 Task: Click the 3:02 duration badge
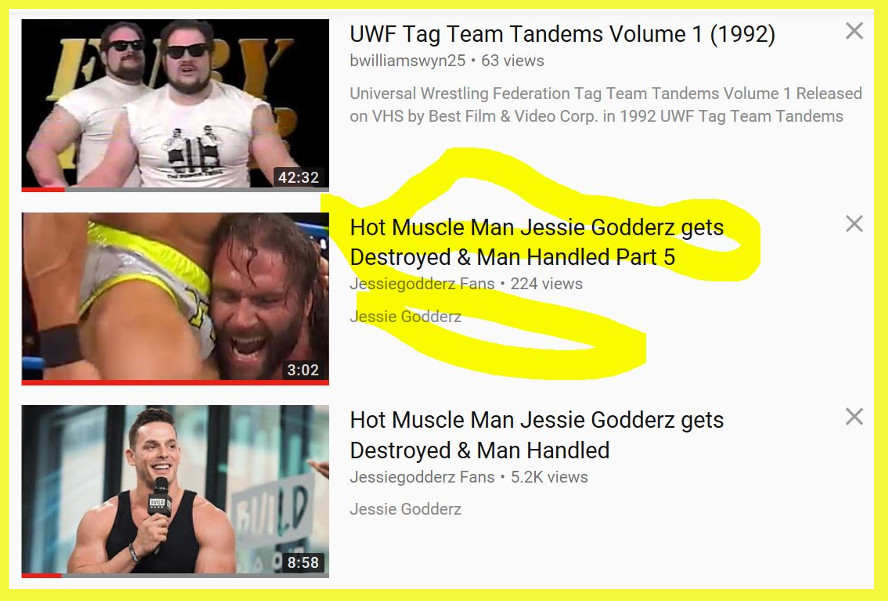point(303,370)
